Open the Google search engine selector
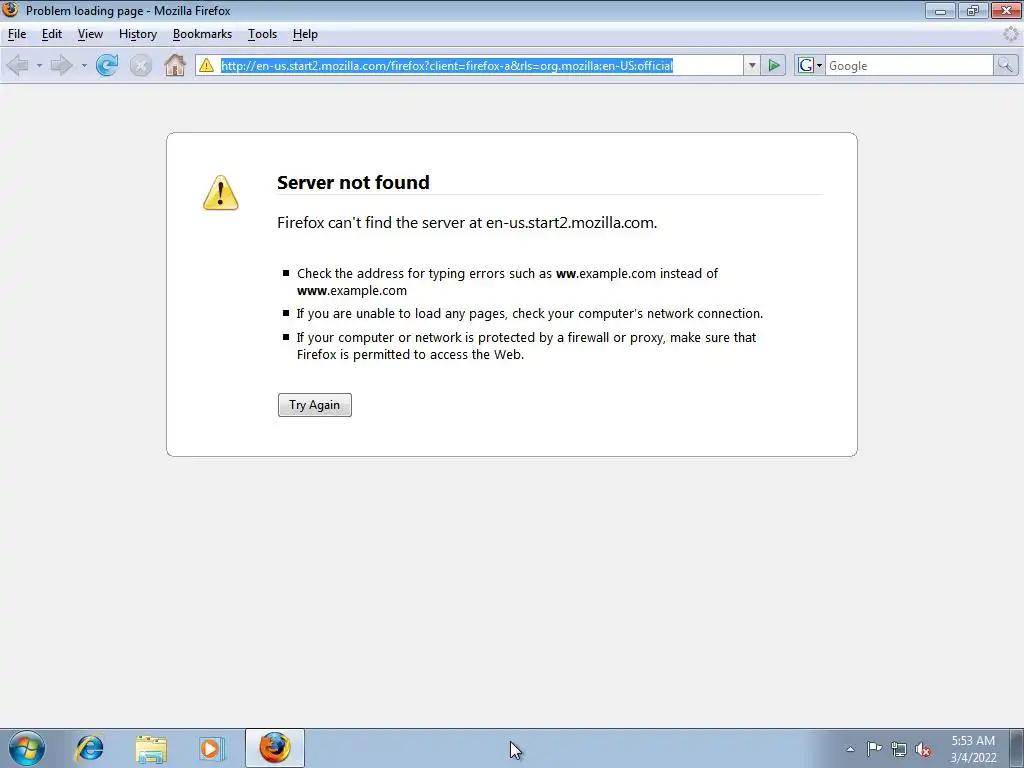The image size is (1024, 768). [x=810, y=65]
